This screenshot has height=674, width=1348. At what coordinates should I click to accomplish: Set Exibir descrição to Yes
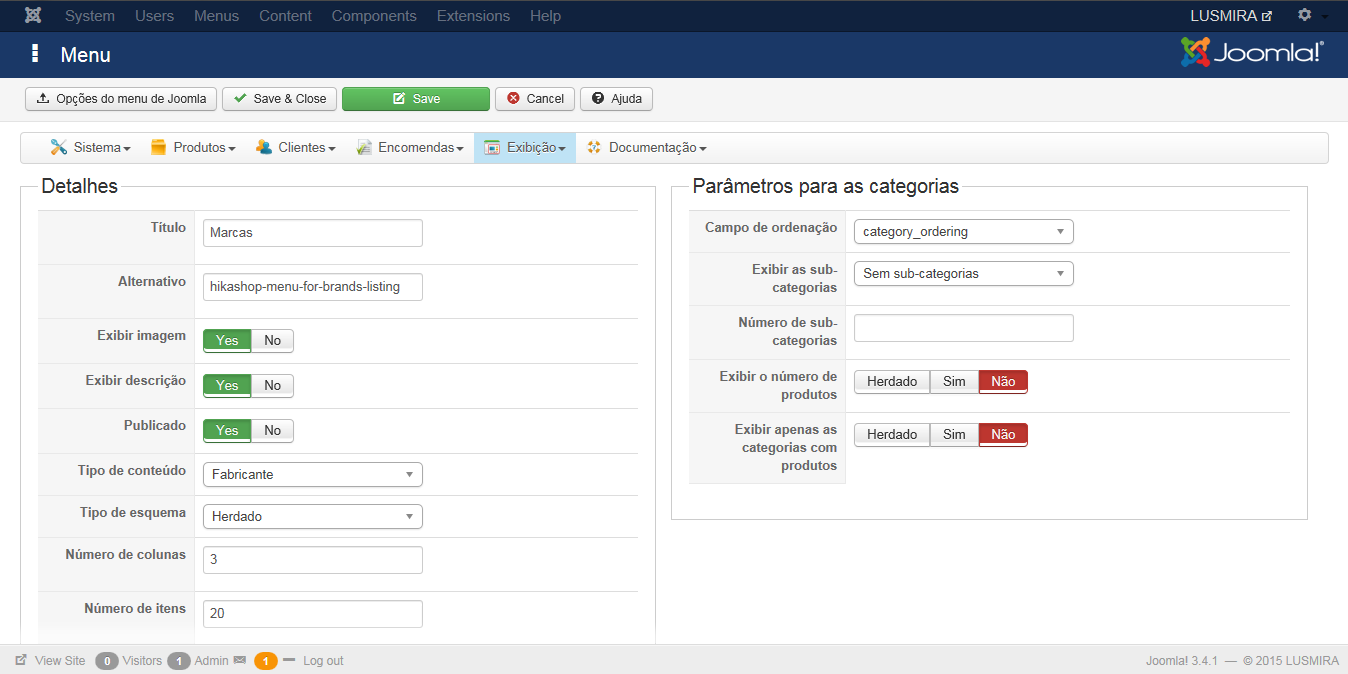pos(227,386)
